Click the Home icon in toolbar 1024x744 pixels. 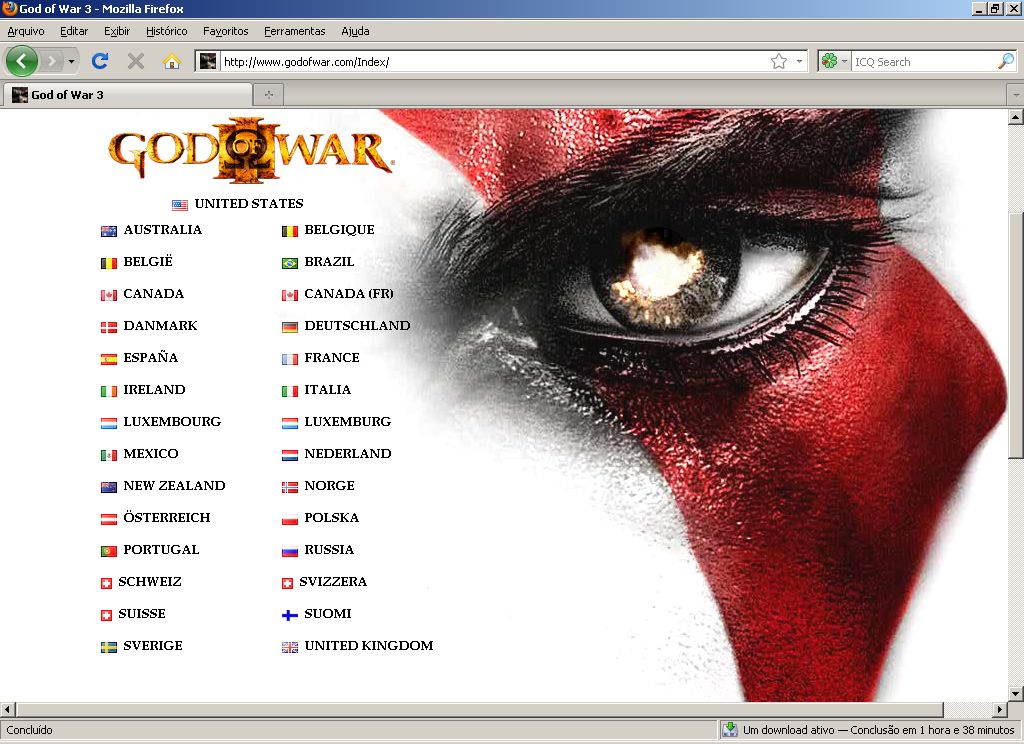click(x=171, y=61)
